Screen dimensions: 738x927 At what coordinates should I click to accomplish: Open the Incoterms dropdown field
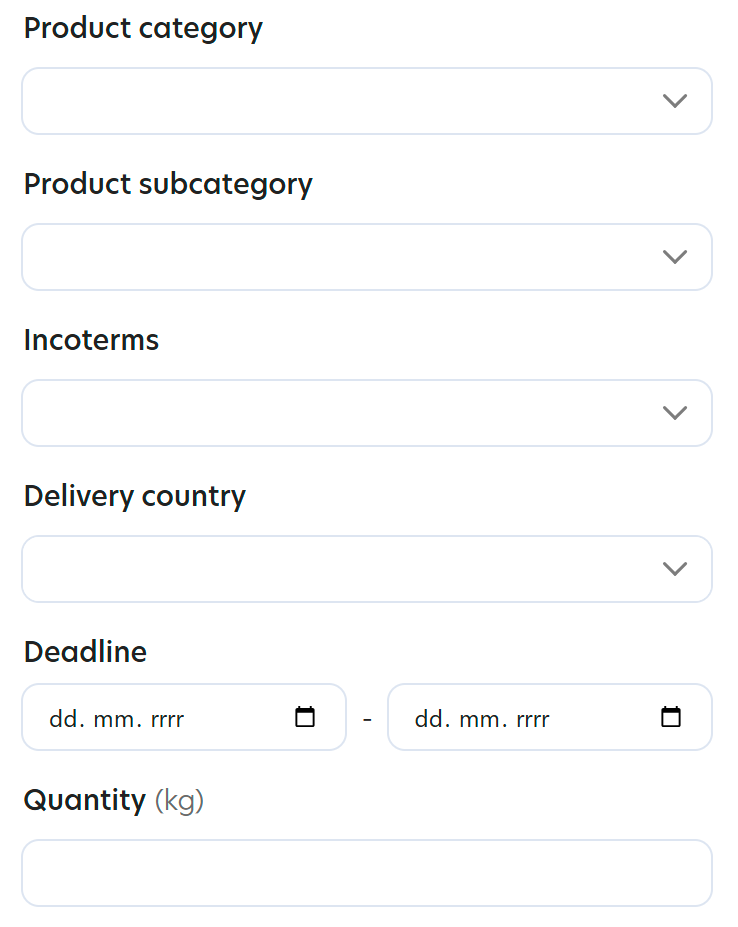340,413
